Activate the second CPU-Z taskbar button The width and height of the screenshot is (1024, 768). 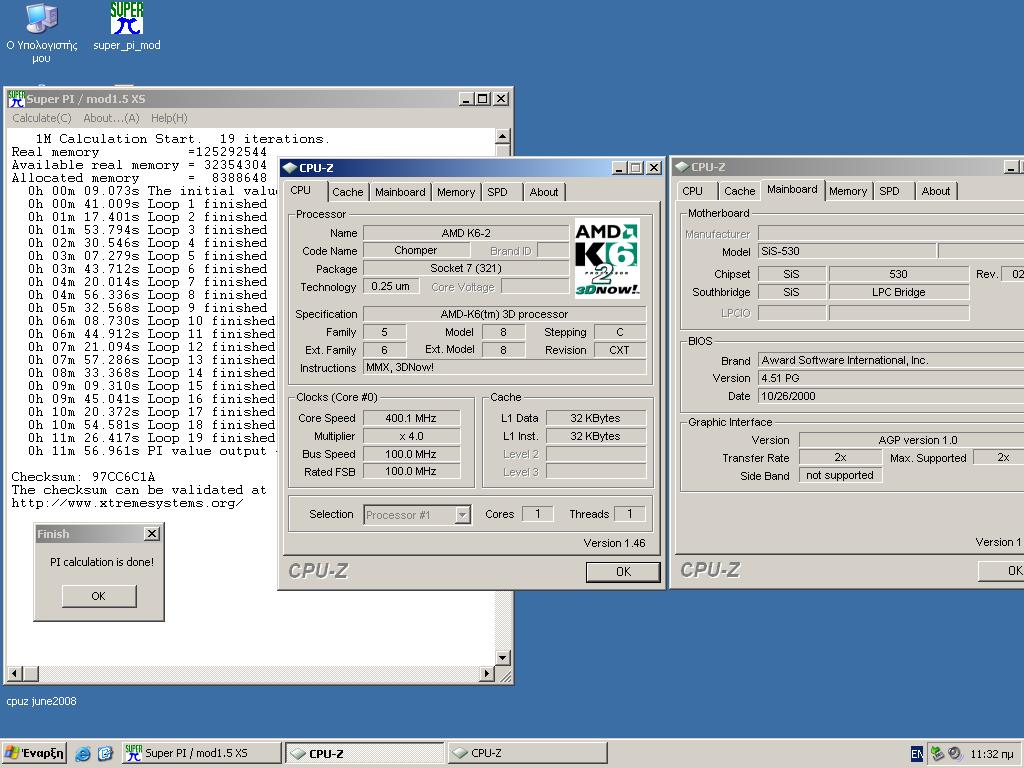pos(527,753)
